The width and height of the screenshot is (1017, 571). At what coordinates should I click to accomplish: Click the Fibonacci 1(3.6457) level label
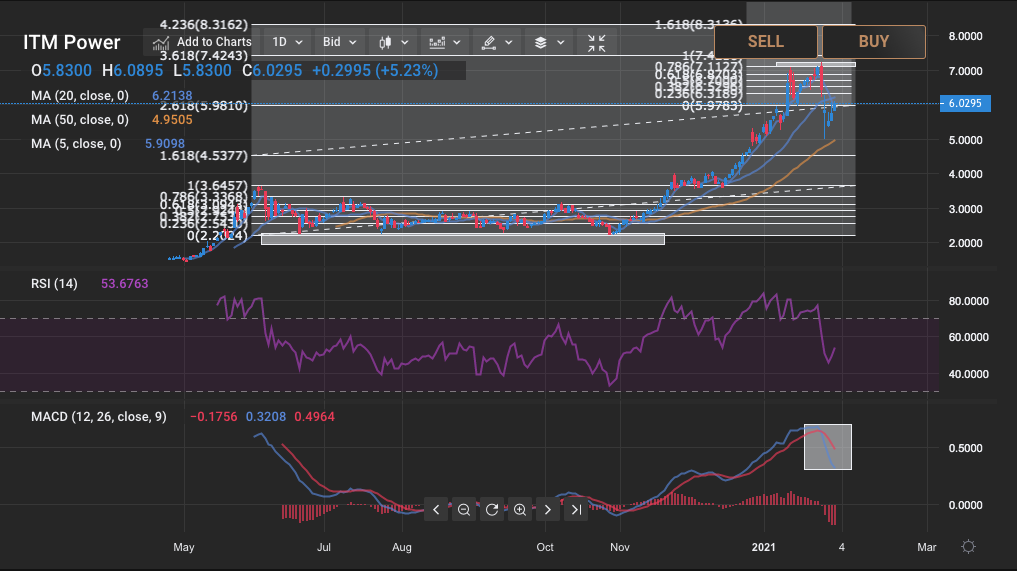(217, 186)
